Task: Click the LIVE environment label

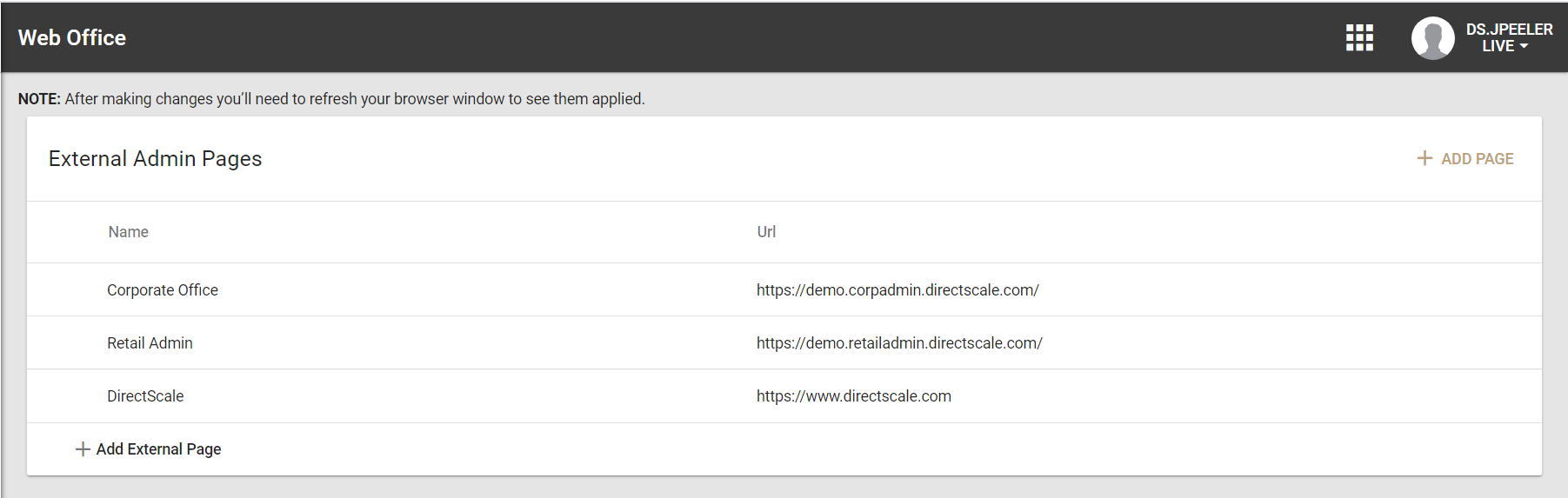Action: (x=1498, y=46)
